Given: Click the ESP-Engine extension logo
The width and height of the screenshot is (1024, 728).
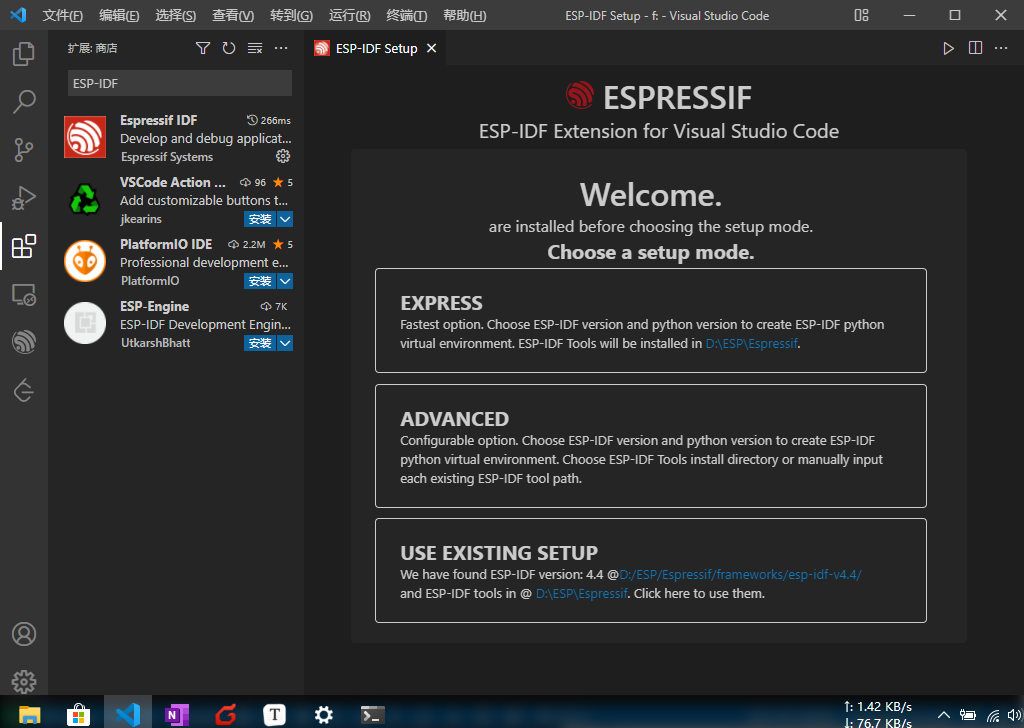Looking at the screenshot, I should (85, 323).
